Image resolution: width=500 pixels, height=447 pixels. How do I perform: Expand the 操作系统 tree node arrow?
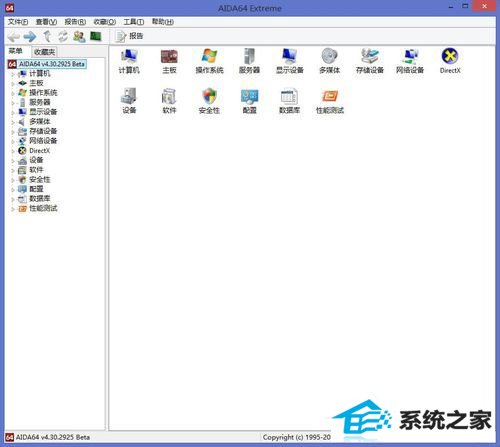[13, 93]
